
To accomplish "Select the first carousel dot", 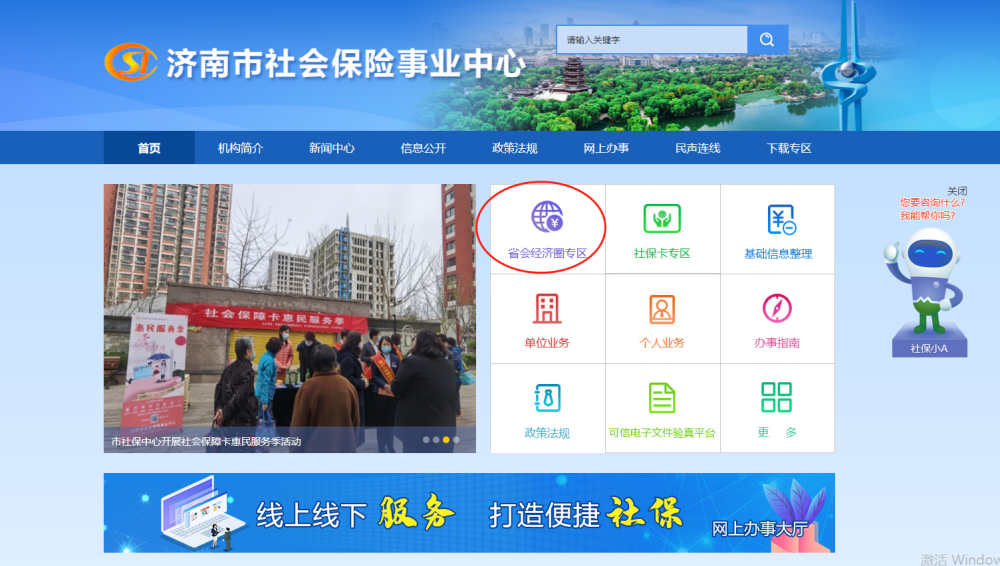I will [426, 440].
